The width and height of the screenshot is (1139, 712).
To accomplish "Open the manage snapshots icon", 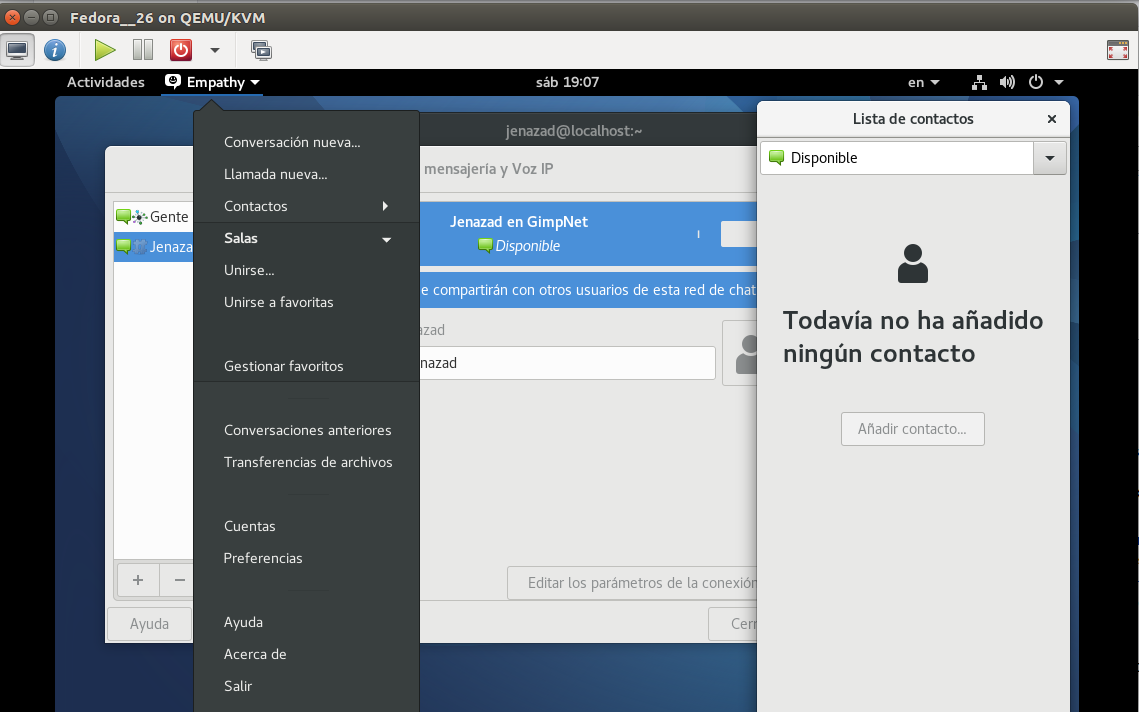I will pos(261,50).
